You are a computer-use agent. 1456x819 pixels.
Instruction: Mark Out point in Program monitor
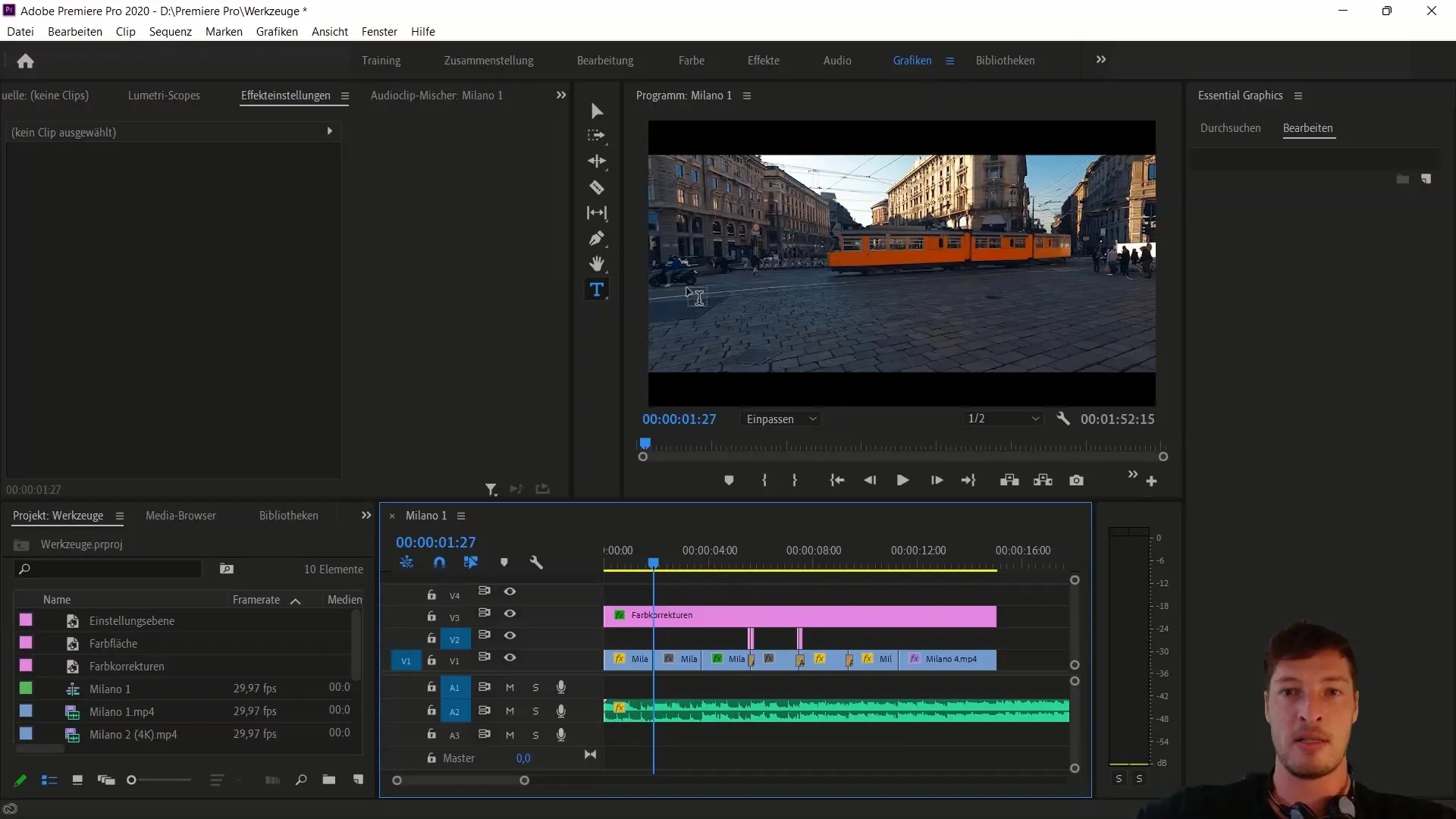point(794,481)
